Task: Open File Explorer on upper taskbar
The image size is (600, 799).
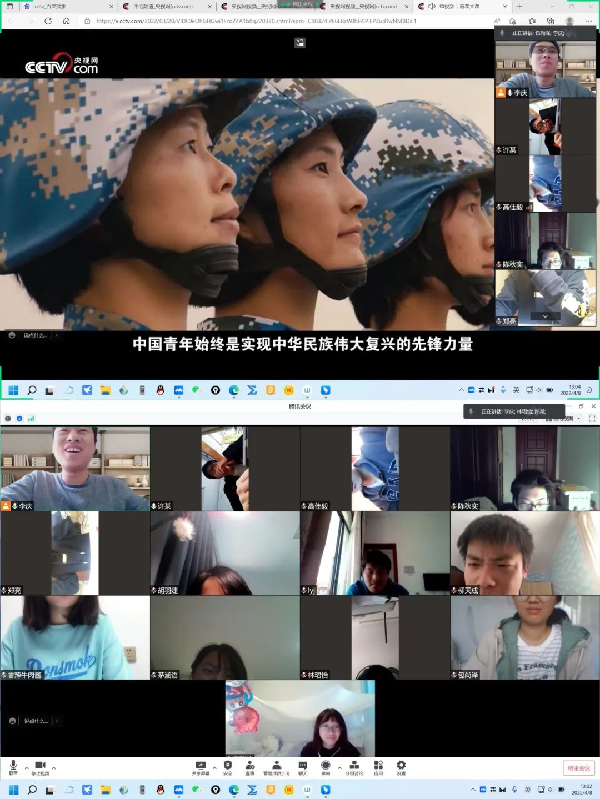Action: (106, 390)
